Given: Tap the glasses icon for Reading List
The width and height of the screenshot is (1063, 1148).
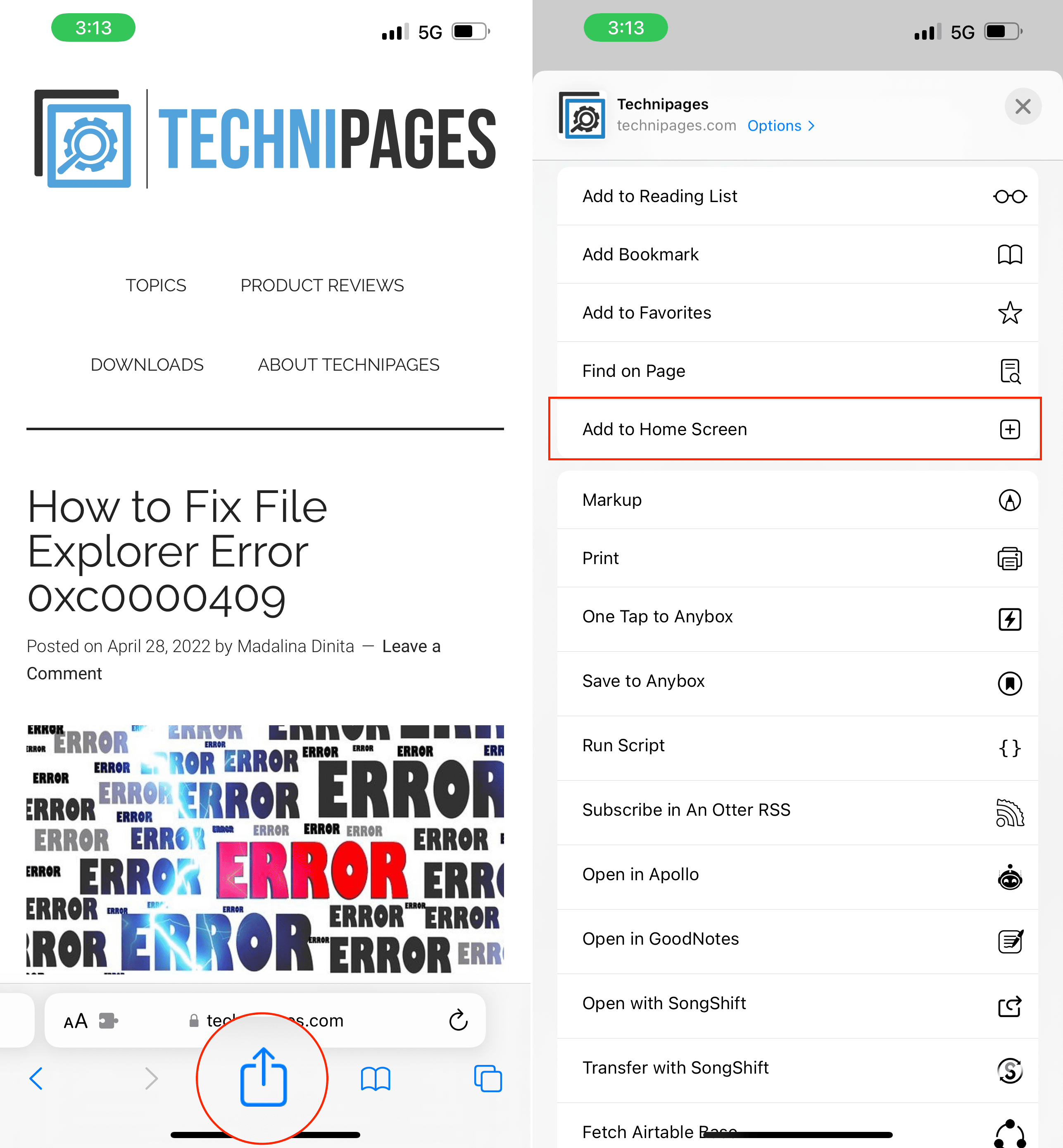Looking at the screenshot, I should pyautogui.click(x=1010, y=197).
